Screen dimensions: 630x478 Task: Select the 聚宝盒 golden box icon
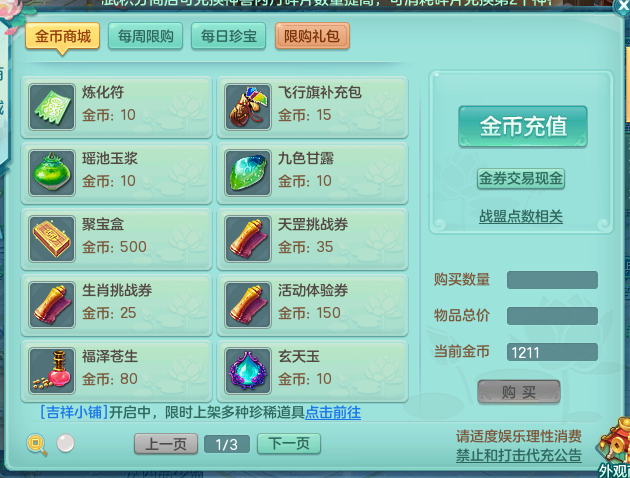click(52, 239)
